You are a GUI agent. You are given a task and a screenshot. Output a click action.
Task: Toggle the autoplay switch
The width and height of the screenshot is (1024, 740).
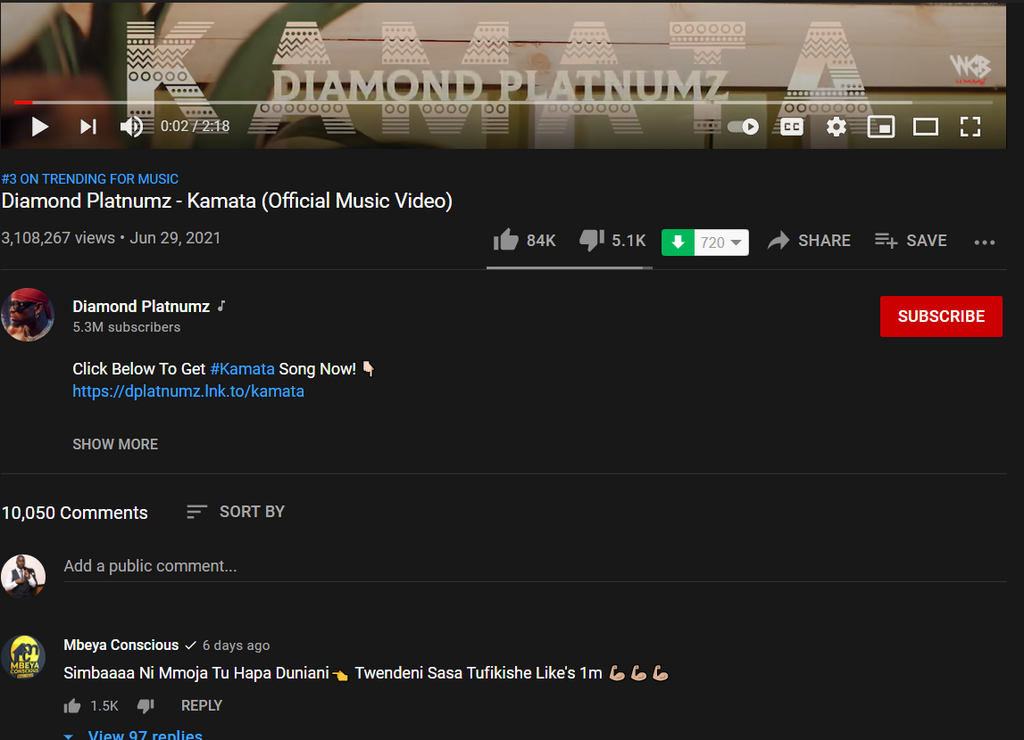point(743,127)
